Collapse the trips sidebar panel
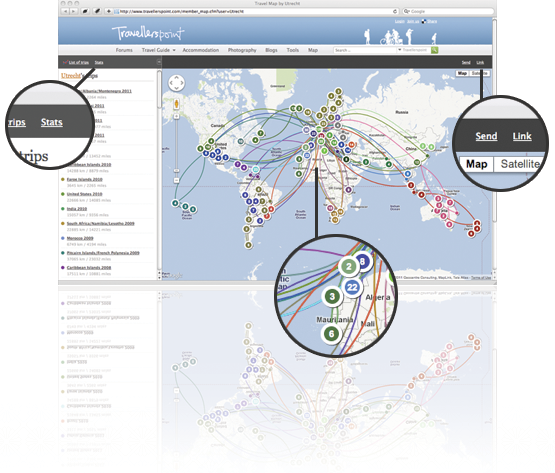The image size is (555, 473). [159, 62]
